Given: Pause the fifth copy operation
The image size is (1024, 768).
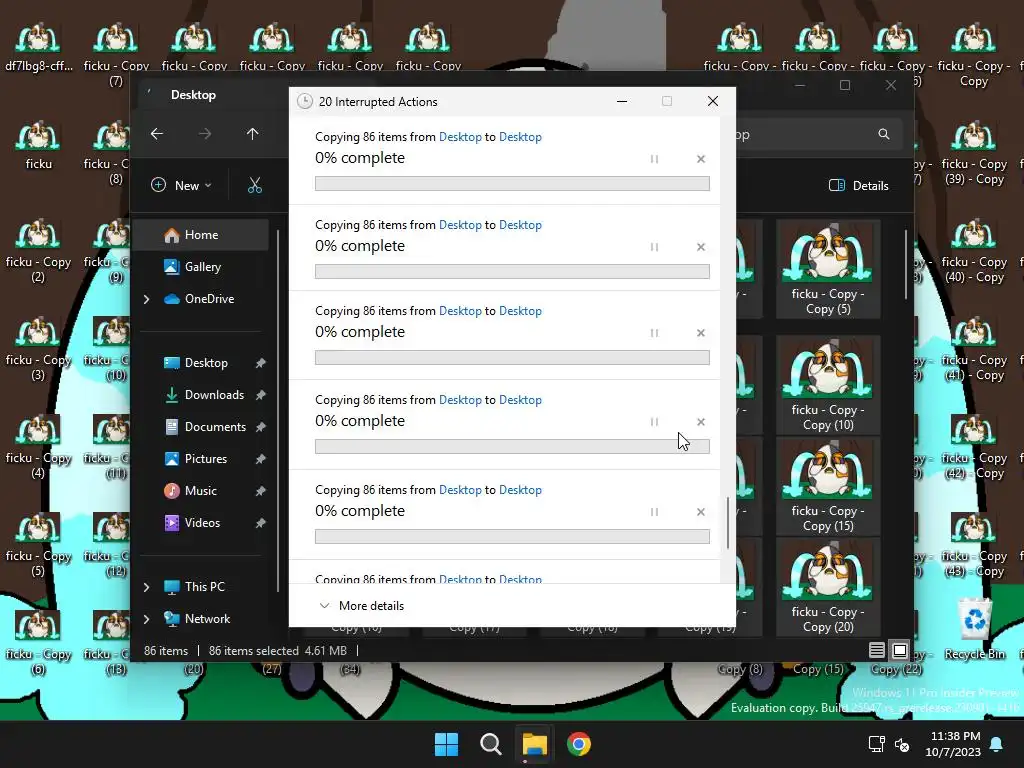Looking at the screenshot, I should [654, 512].
